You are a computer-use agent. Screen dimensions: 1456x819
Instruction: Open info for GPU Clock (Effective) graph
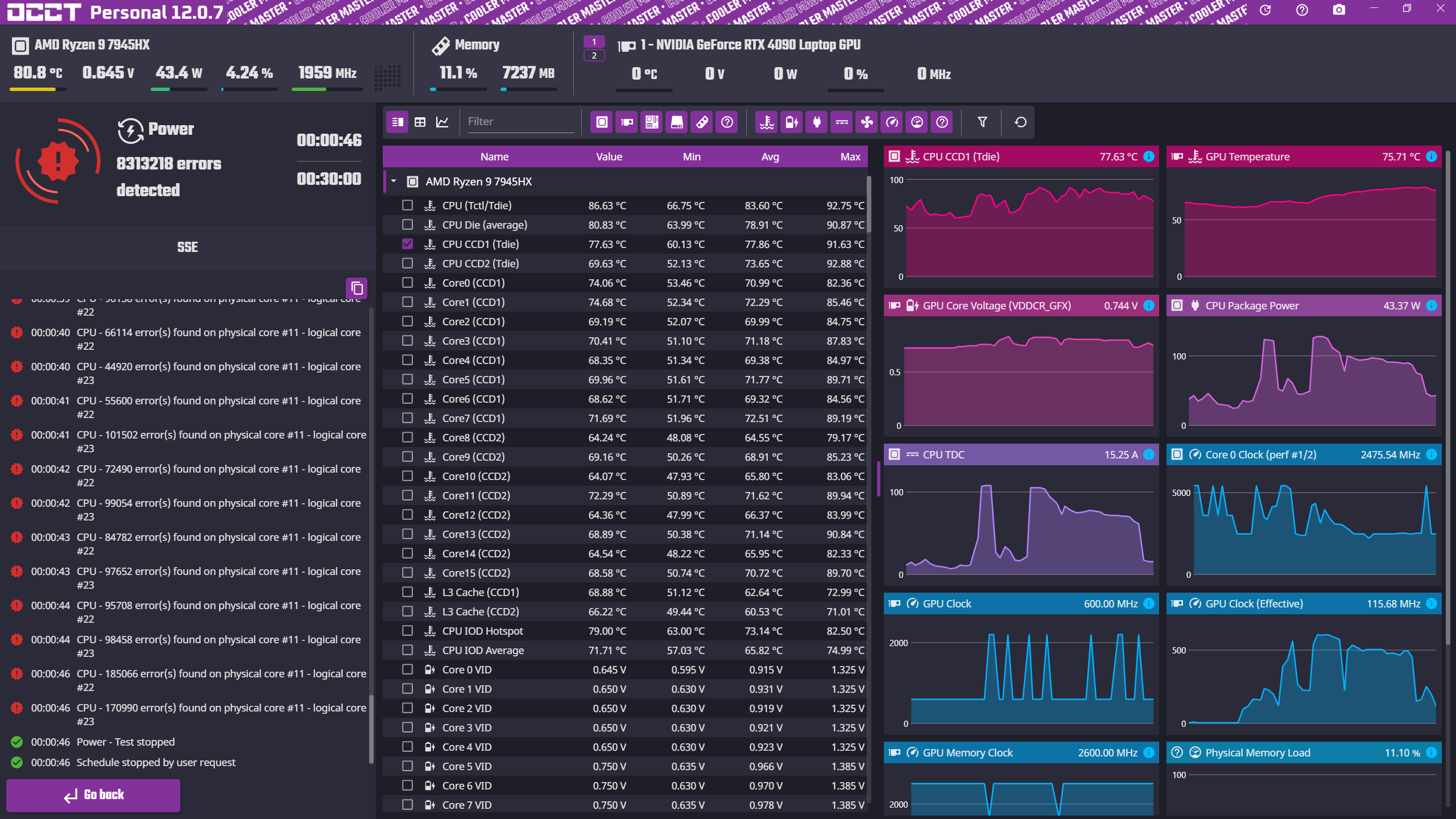click(1432, 603)
